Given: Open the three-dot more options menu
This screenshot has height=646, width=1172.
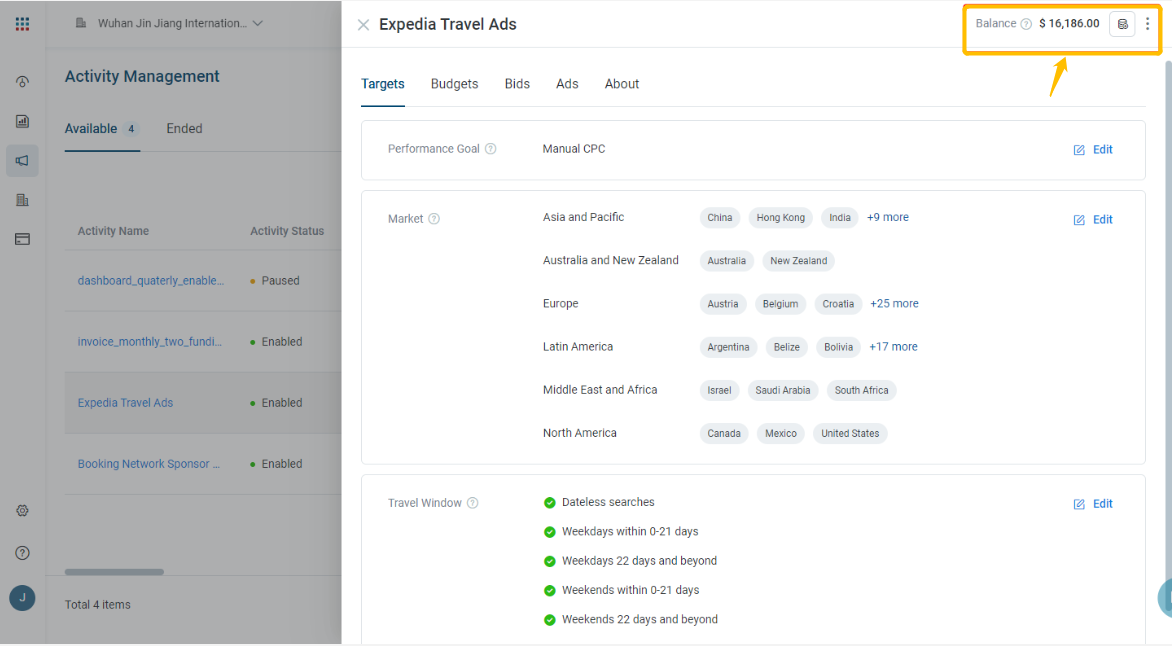Looking at the screenshot, I should pos(1147,24).
